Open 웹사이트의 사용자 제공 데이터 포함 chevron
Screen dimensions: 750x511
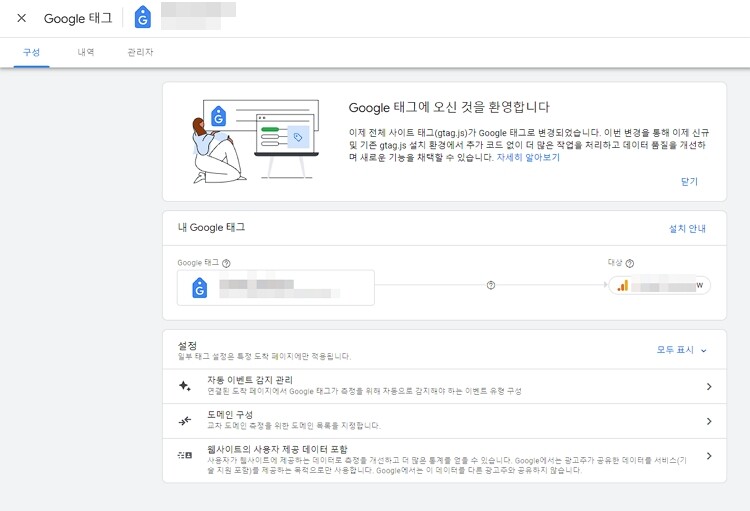[709, 456]
